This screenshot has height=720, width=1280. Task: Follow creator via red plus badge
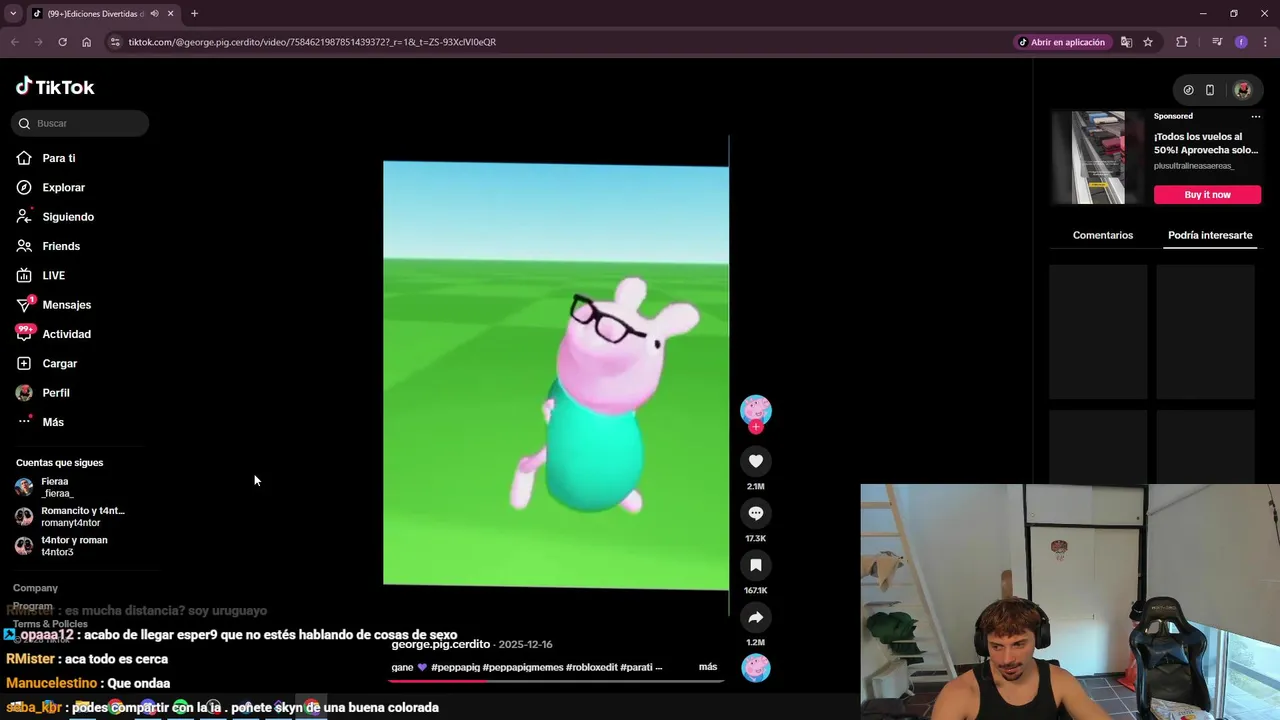[756, 427]
